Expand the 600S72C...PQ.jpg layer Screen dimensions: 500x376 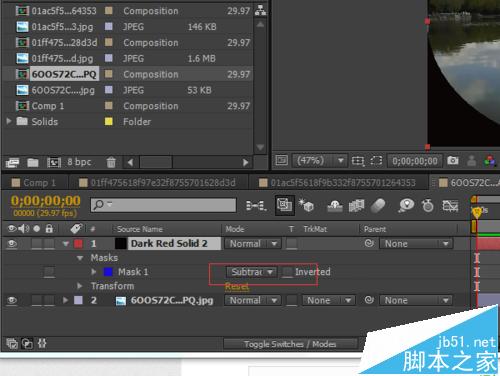click(x=66, y=300)
